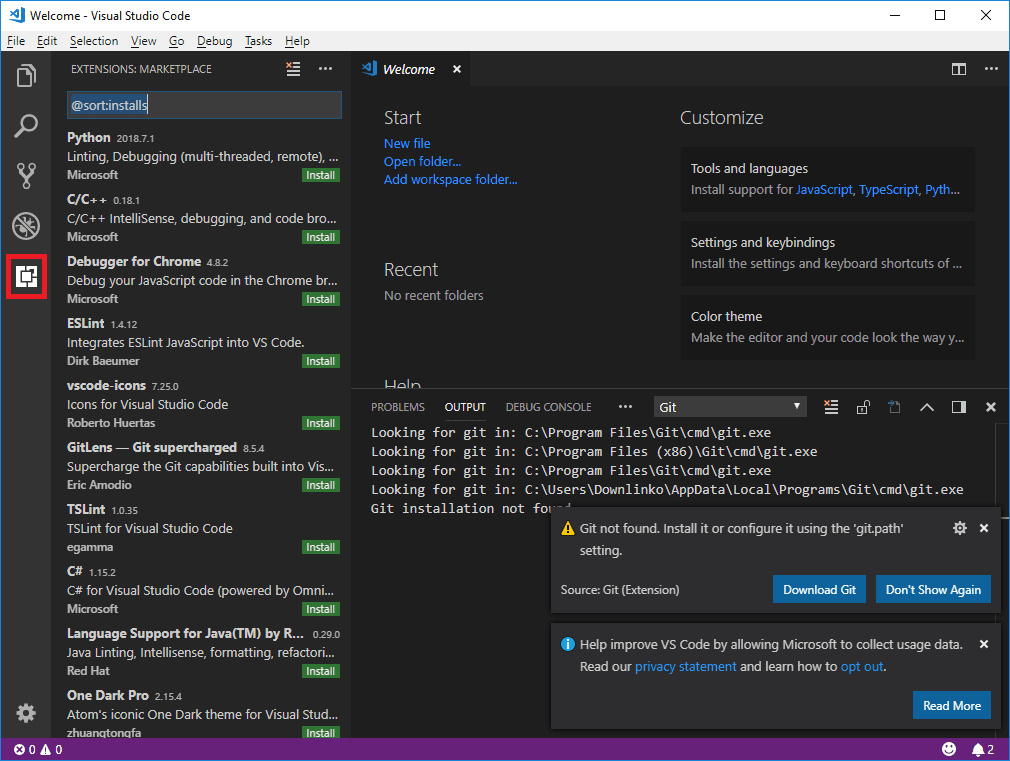Open Extensions panel more actions menu
The height and width of the screenshot is (761, 1010).
[x=325, y=69]
